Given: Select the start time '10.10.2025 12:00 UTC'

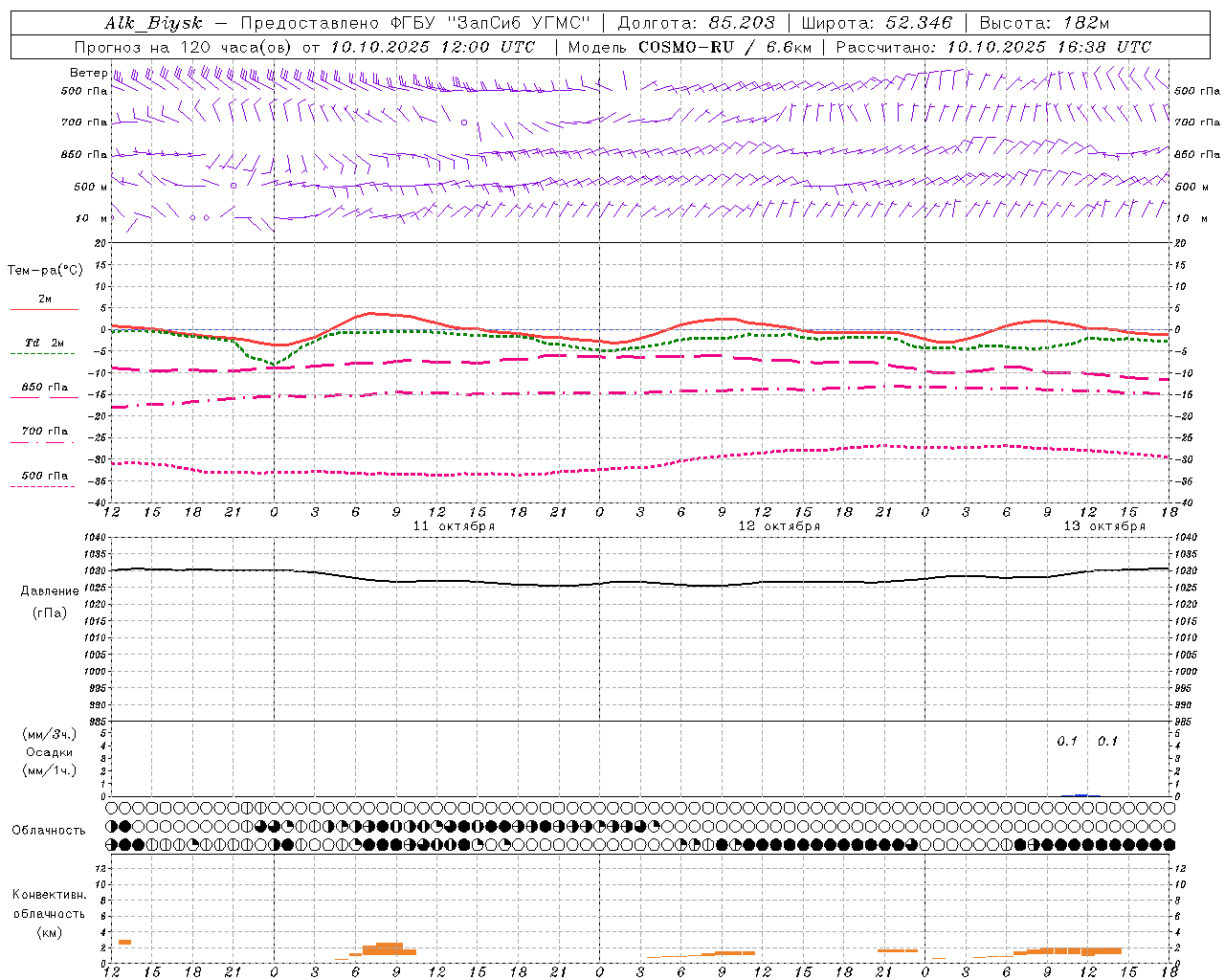Looking at the screenshot, I should click(433, 47).
